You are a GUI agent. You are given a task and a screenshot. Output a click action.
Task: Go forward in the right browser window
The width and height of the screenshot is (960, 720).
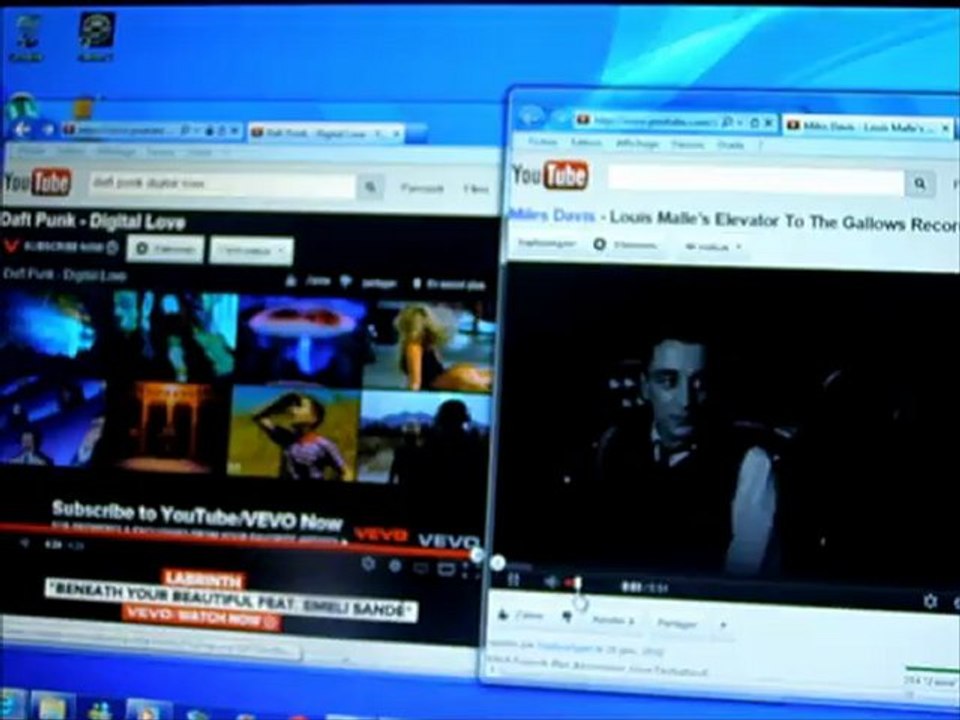560,118
